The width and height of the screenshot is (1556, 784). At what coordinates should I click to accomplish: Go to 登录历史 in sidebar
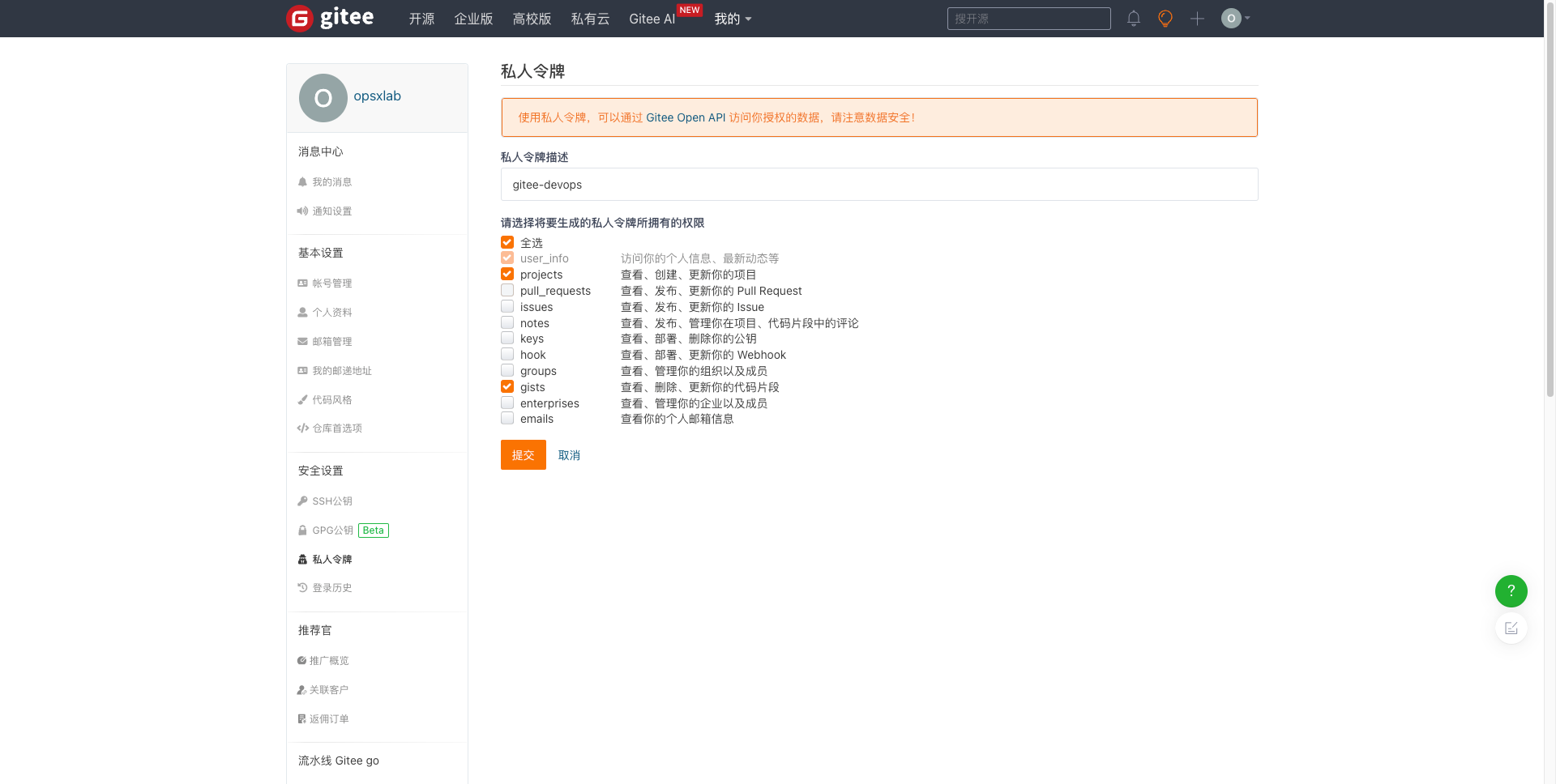(332, 588)
